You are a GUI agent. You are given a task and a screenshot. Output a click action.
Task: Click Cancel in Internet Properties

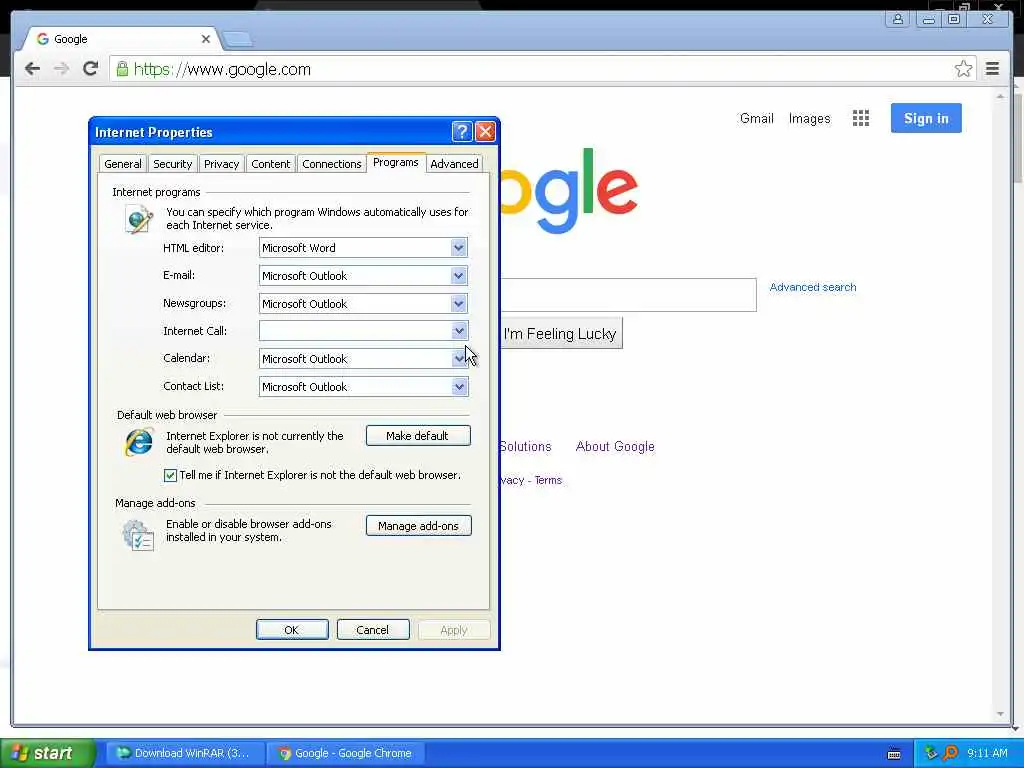tap(373, 630)
